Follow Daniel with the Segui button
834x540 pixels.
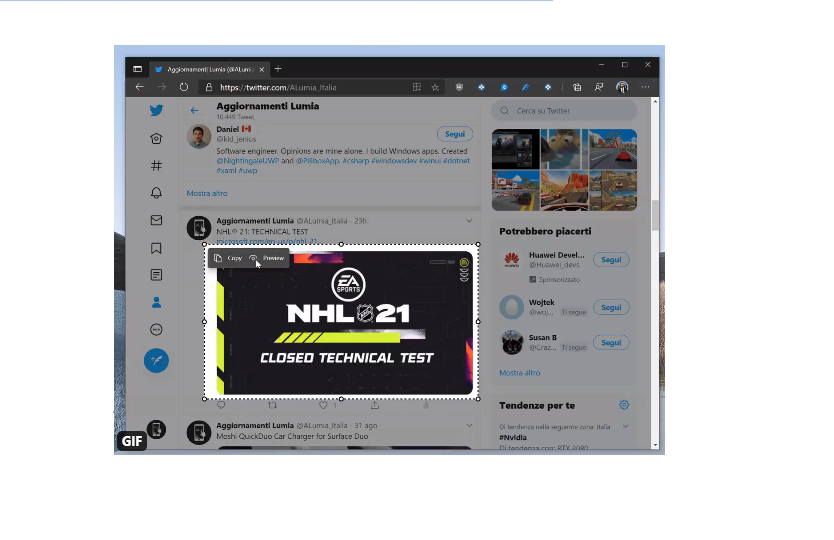(x=454, y=134)
